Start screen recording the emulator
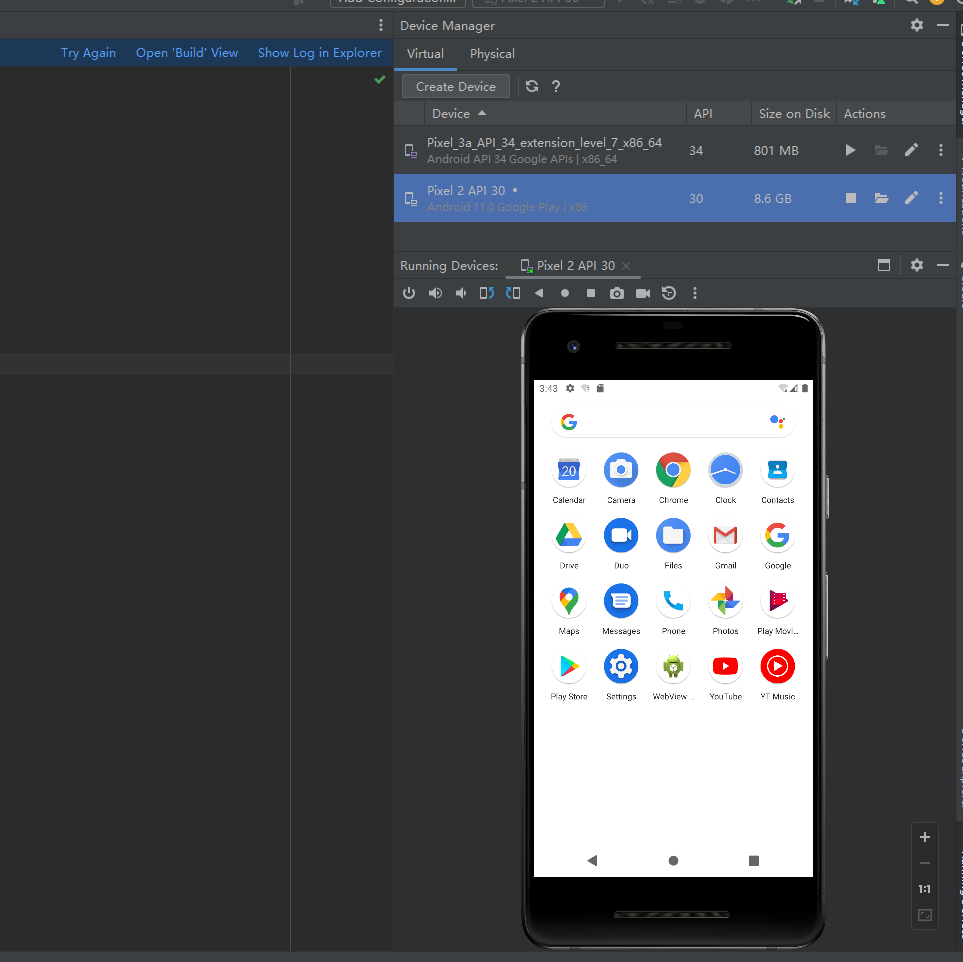 click(642, 293)
